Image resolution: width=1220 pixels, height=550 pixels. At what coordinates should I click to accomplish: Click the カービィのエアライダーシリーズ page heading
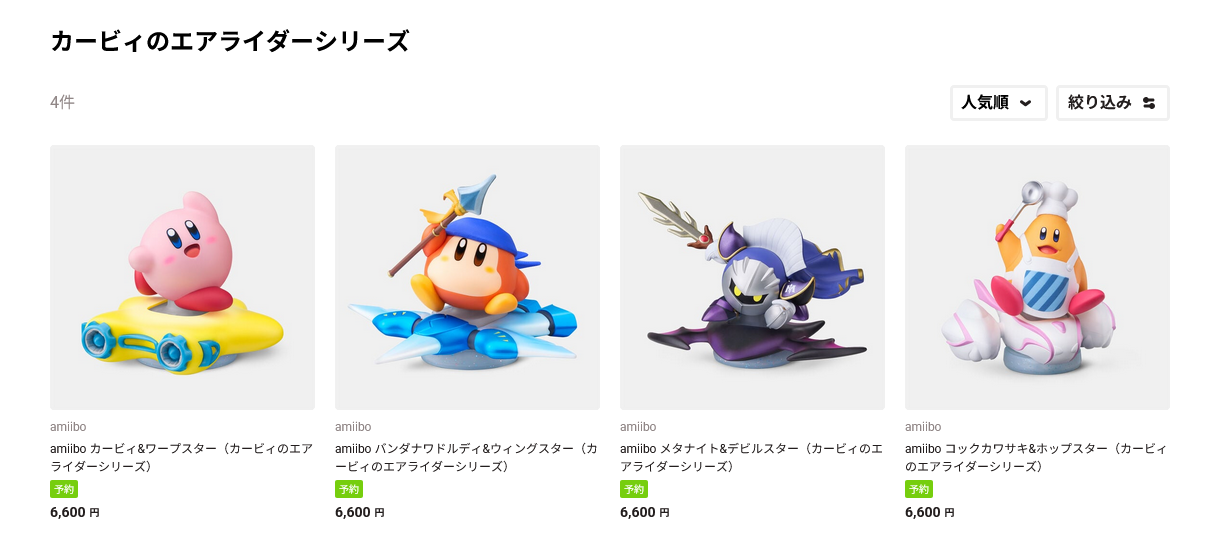[230, 41]
